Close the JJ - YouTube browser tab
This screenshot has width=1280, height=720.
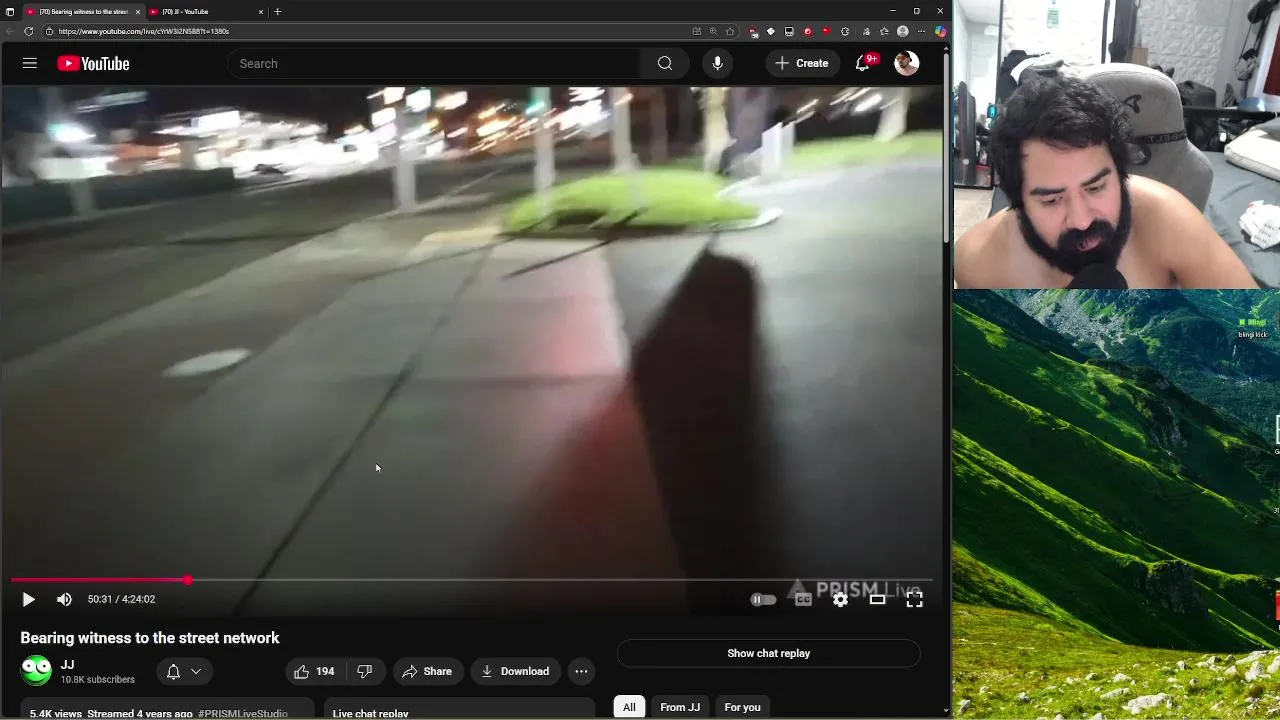tap(261, 11)
